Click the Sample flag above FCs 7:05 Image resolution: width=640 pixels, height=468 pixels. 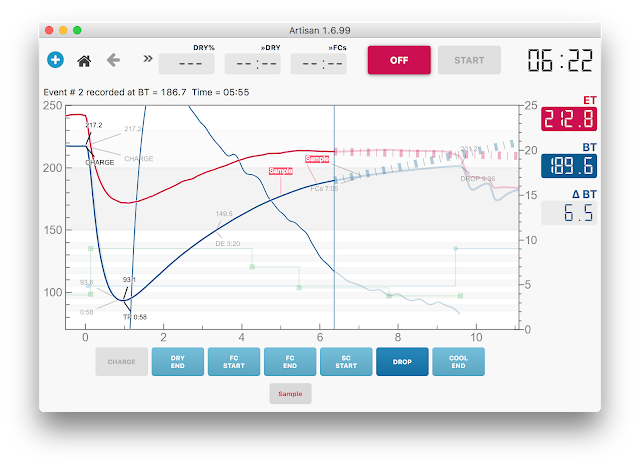(317, 159)
